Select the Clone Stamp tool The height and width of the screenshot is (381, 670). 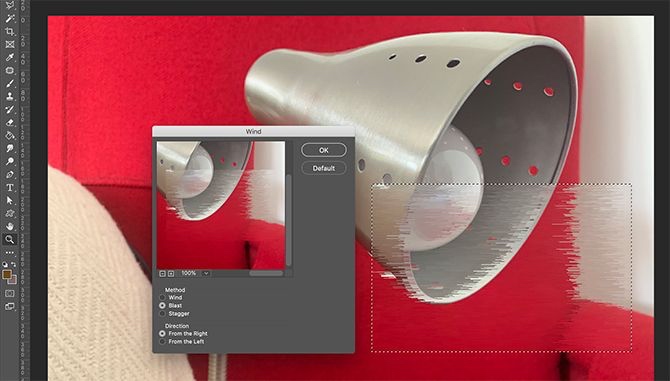click(9, 97)
